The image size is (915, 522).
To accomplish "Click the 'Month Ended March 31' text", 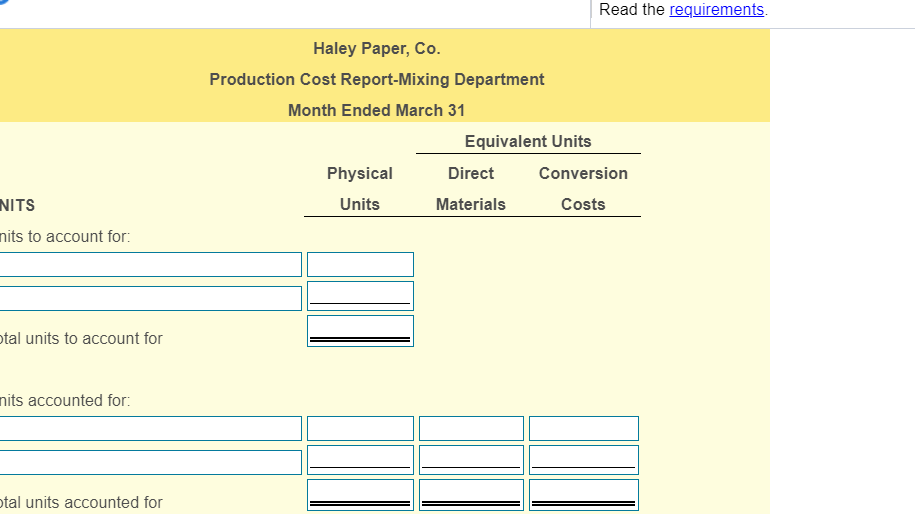I will tap(377, 110).
